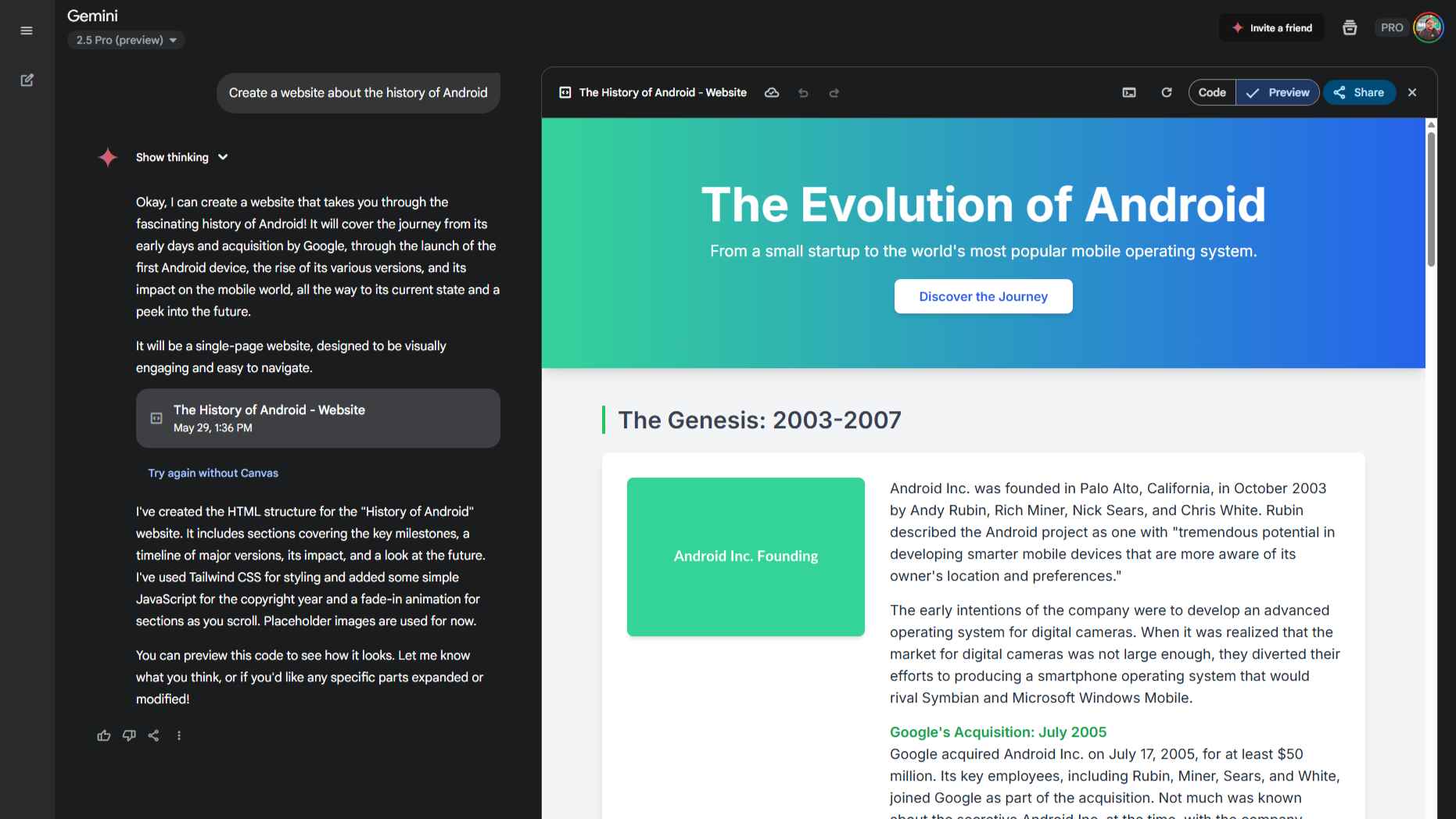1456x819 pixels.
Task: Open the gems/stack icon in header
Action: (x=1350, y=27)
